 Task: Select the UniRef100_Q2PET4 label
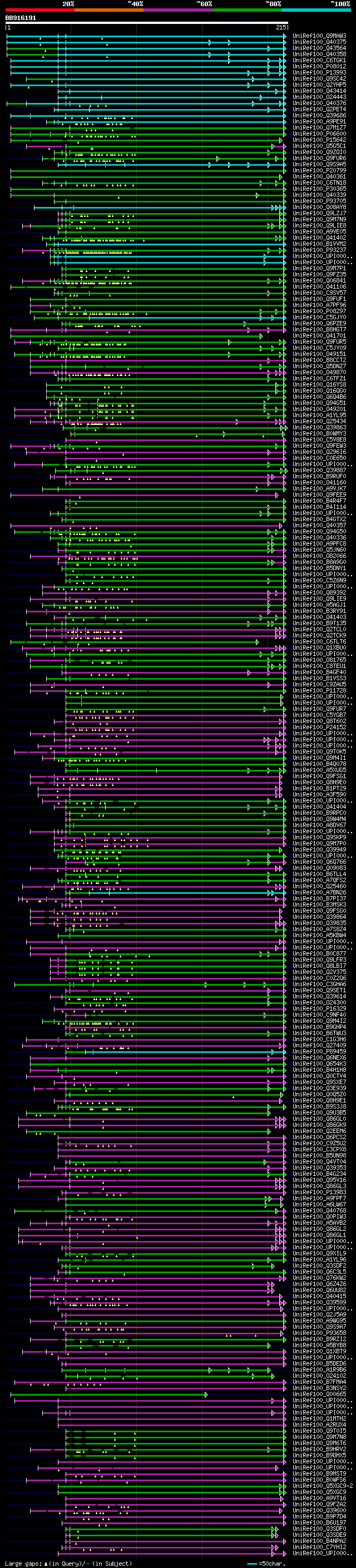pos(319,109)
